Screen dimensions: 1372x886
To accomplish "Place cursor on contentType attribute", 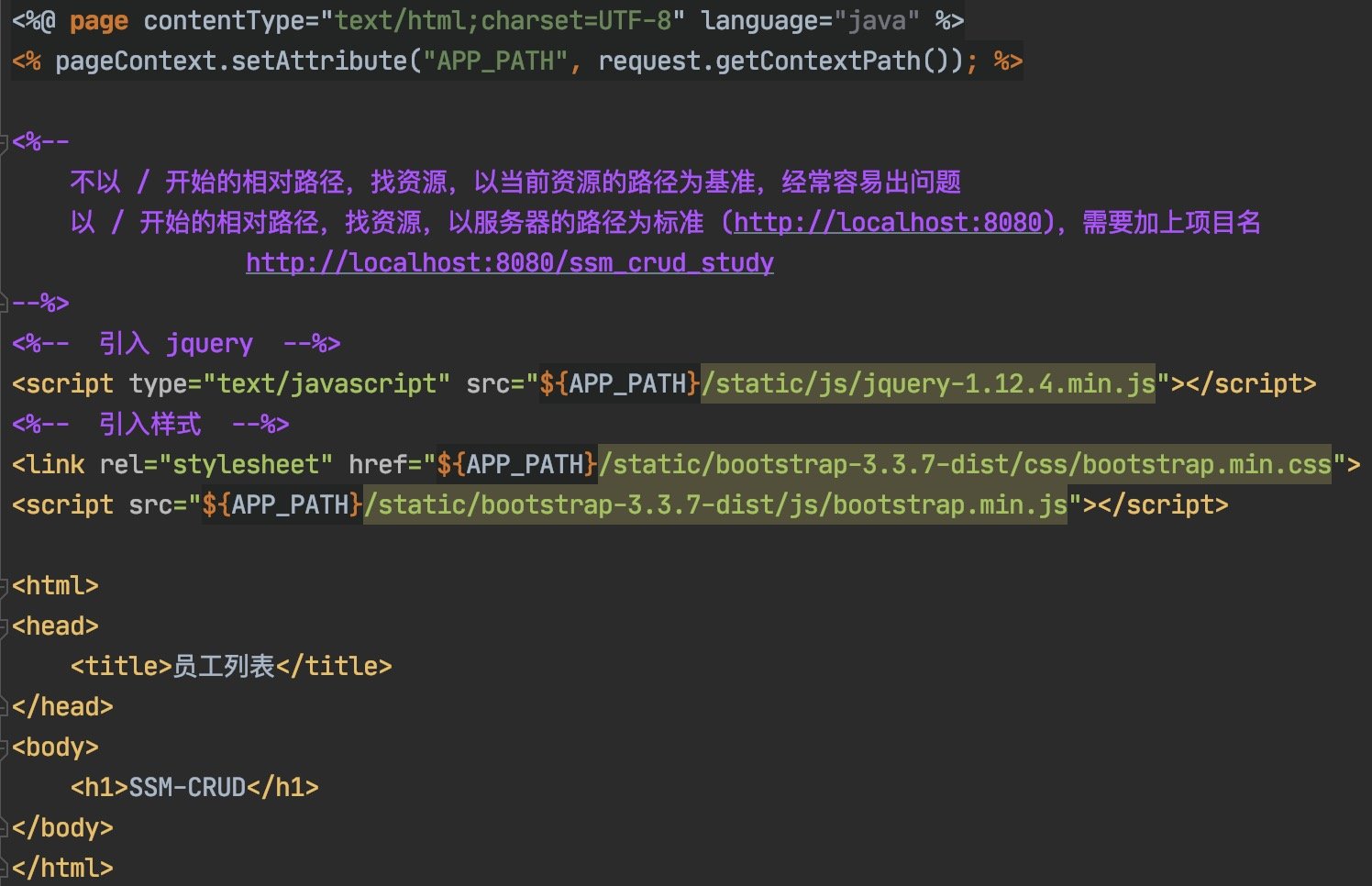I will pyautogui.click(x=224, y=21).
